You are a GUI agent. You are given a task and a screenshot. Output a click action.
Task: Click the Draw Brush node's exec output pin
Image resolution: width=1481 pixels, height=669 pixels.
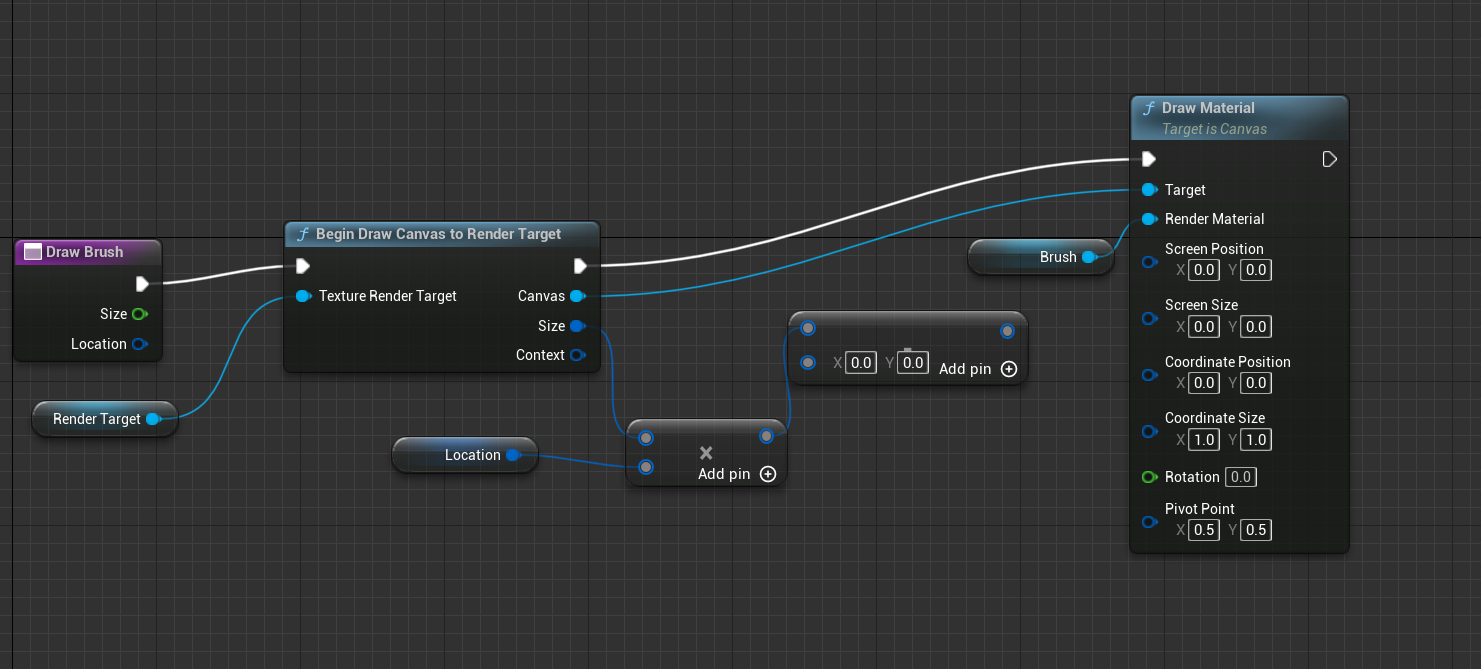point(142,284)
